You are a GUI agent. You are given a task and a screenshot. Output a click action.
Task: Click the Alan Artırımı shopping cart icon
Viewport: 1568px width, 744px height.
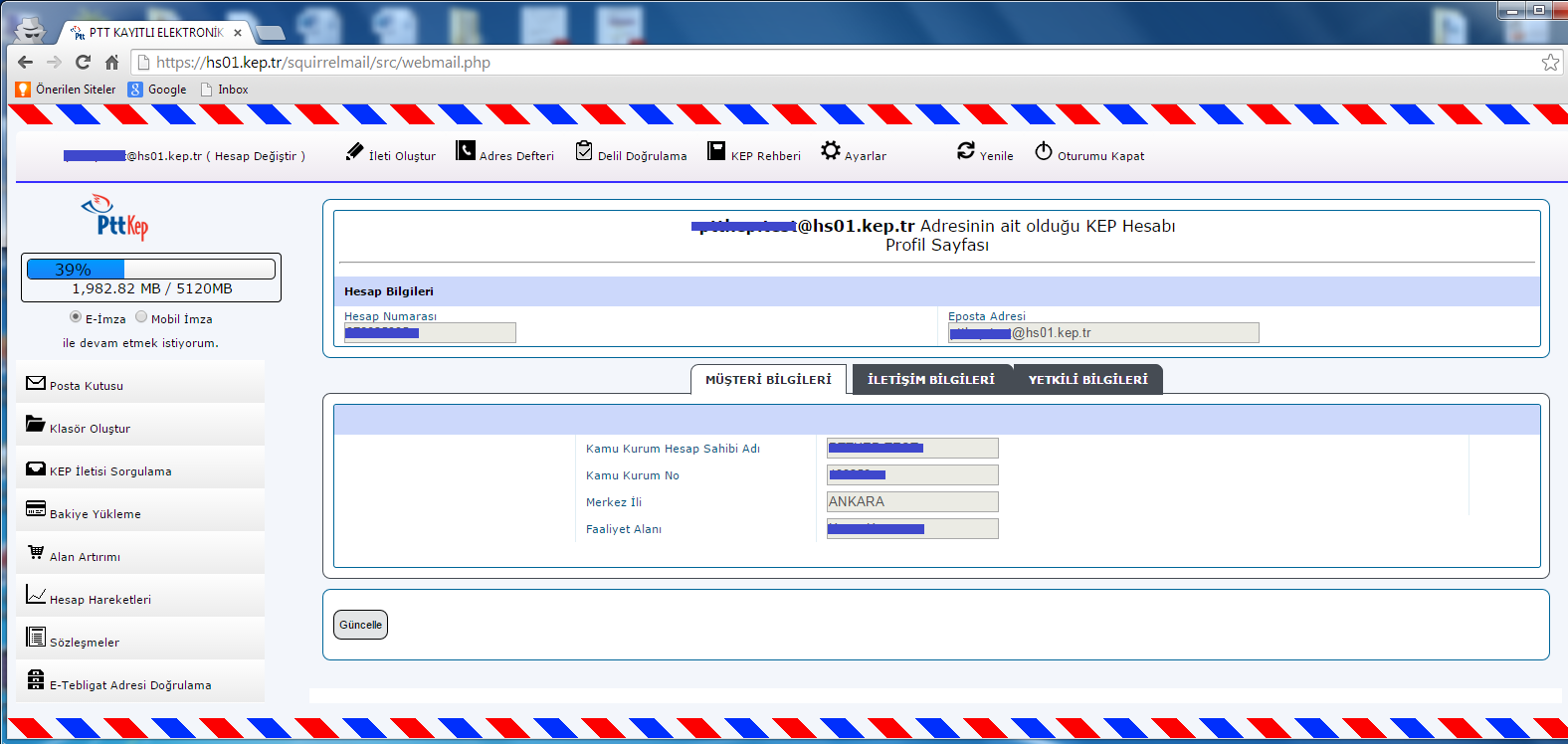pyautogui.click(x=36, y=551)
